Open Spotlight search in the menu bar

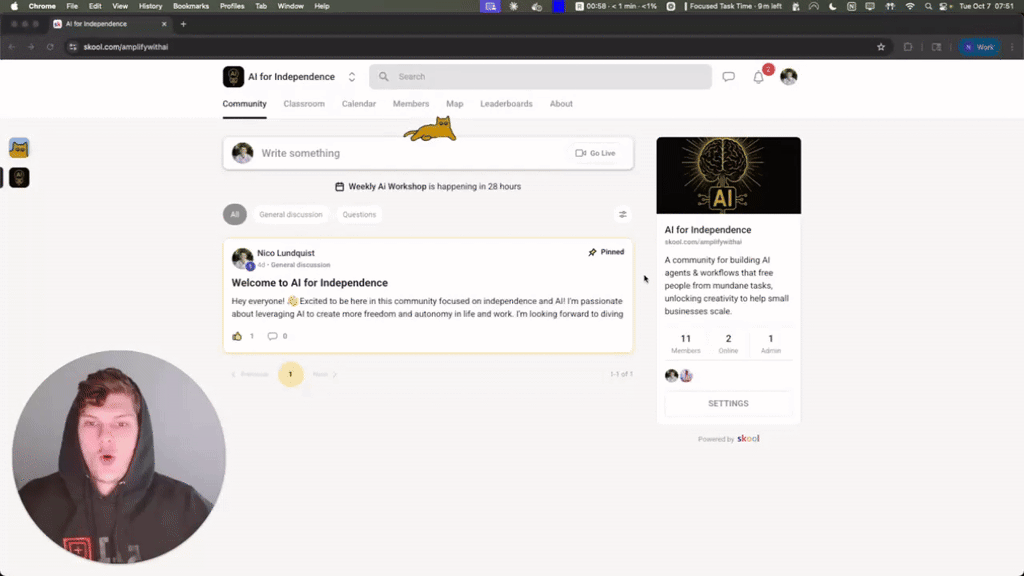click(928, 6)
